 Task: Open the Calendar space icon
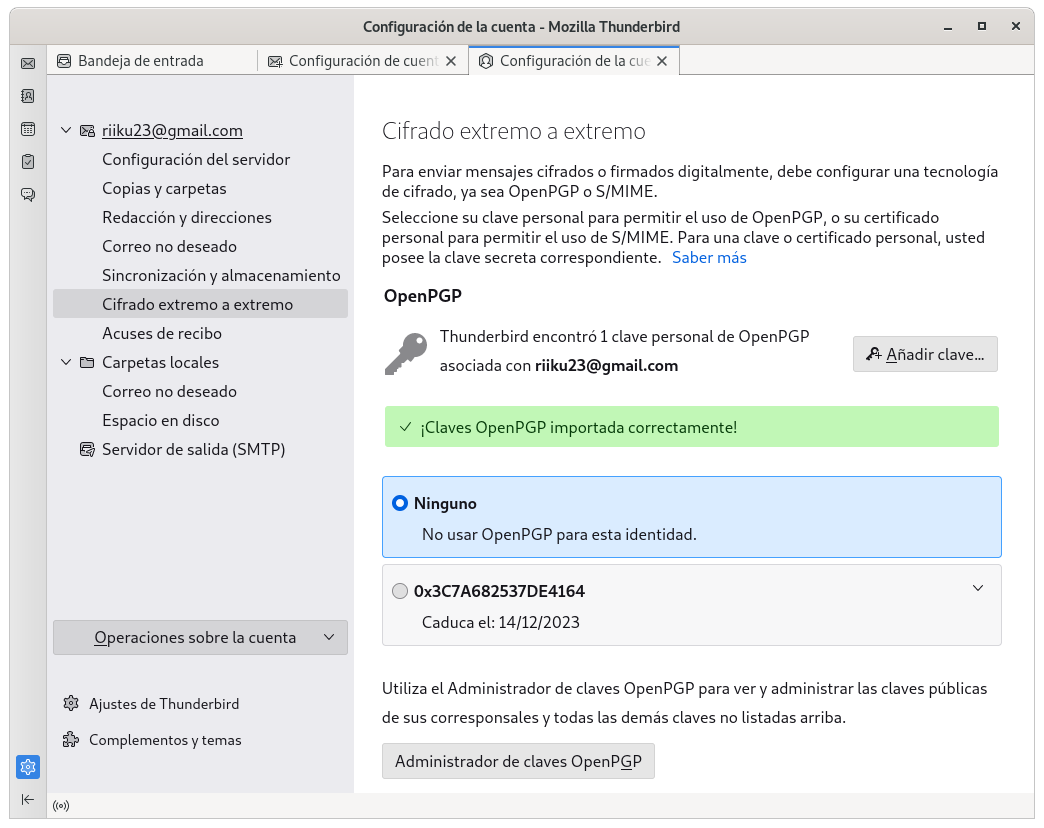(x=28, y=129)
